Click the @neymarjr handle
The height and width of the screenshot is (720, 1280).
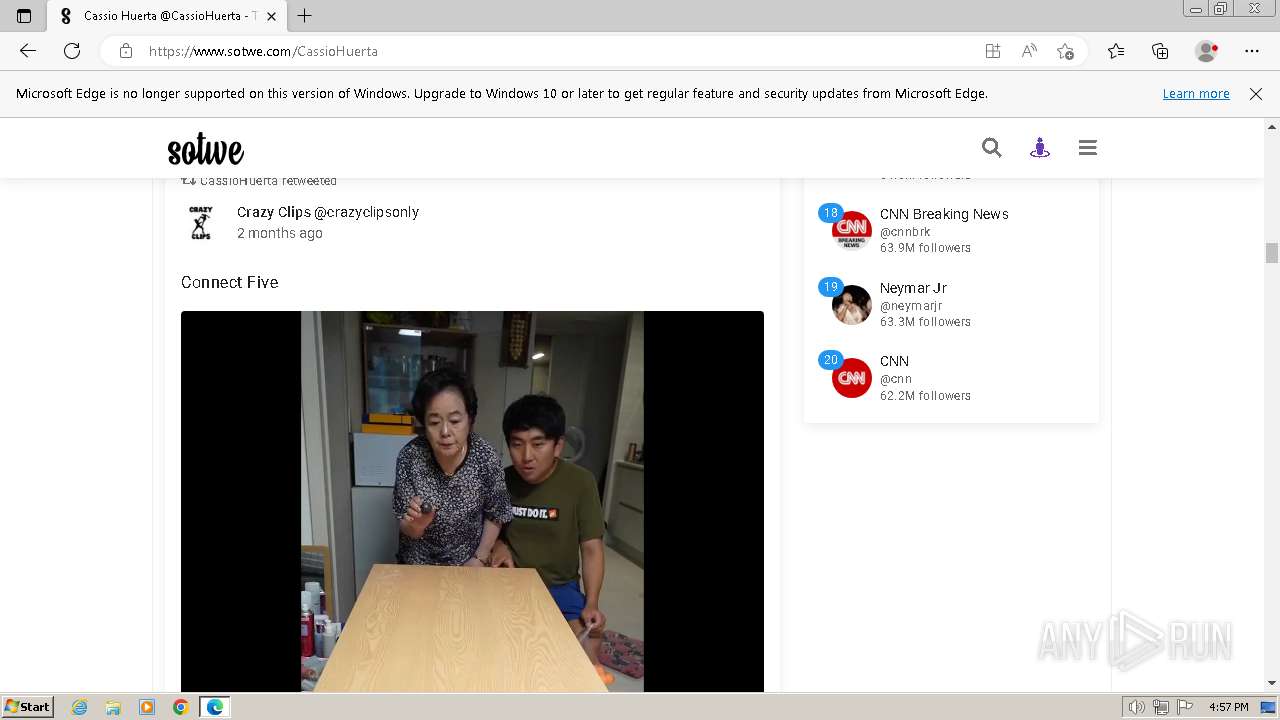coord(911,306)
